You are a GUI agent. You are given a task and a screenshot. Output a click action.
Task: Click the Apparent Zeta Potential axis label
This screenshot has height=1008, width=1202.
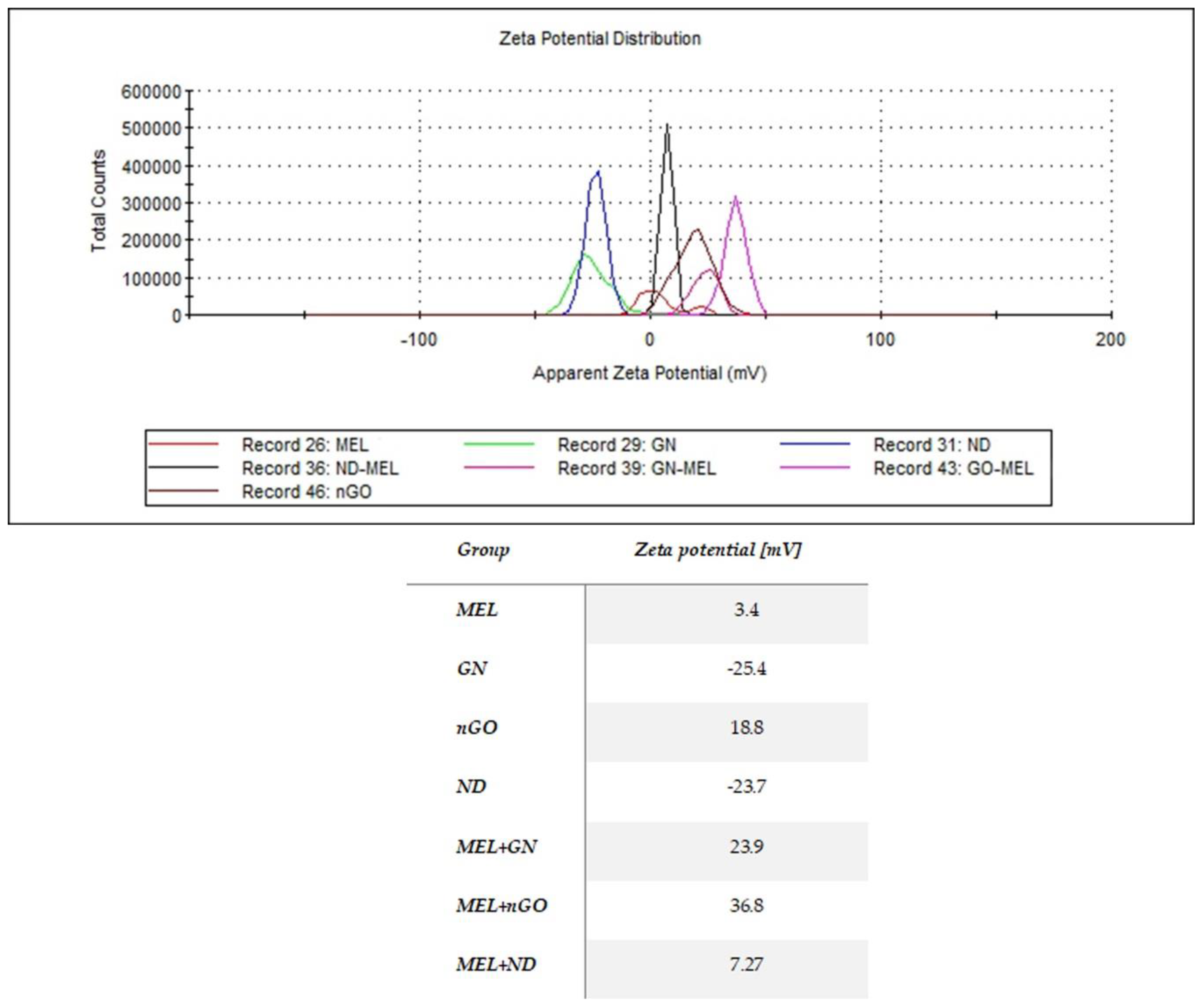click(x=649, y=373)
